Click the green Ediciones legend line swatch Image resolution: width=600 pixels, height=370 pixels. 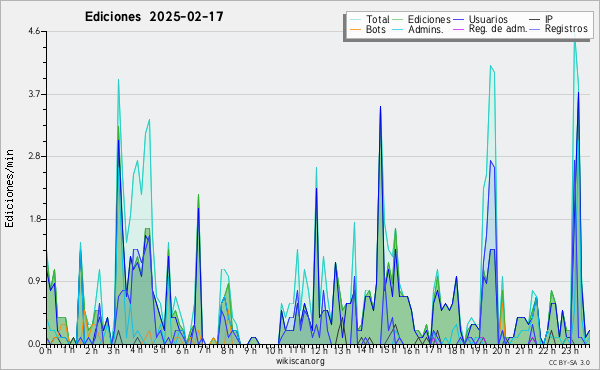click(398, 20)
